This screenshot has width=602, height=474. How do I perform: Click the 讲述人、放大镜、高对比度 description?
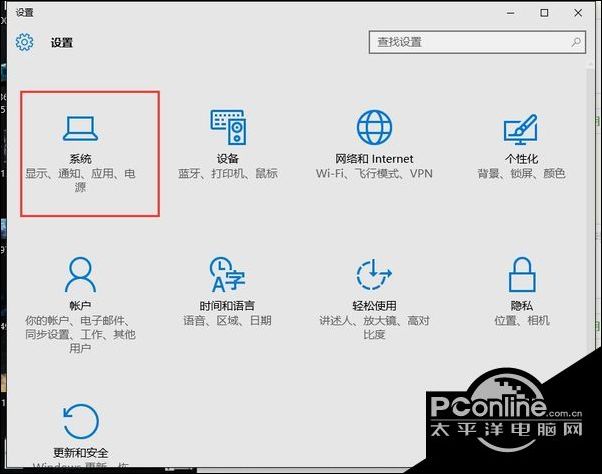[374, 327]
